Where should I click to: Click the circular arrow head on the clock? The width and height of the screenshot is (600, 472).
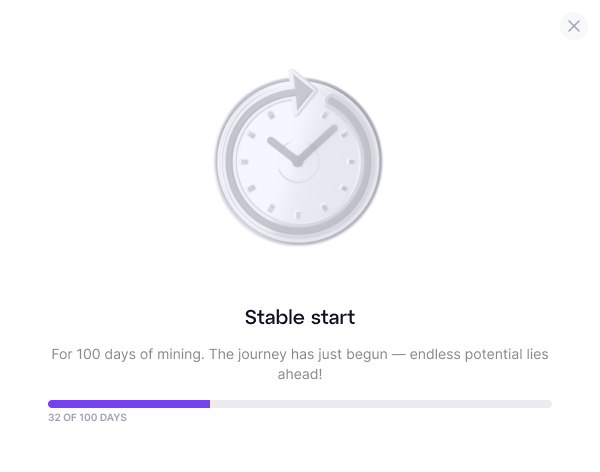303,91
